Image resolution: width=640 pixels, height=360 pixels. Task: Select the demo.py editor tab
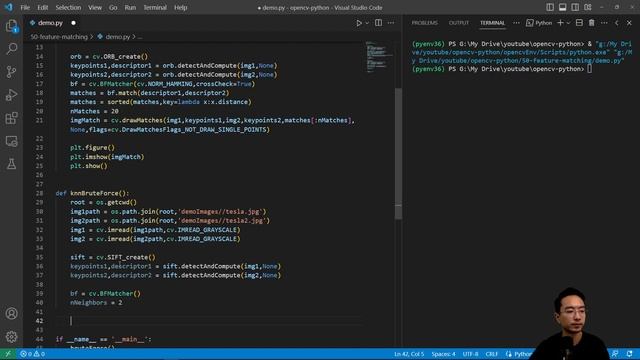pos(50,23)
